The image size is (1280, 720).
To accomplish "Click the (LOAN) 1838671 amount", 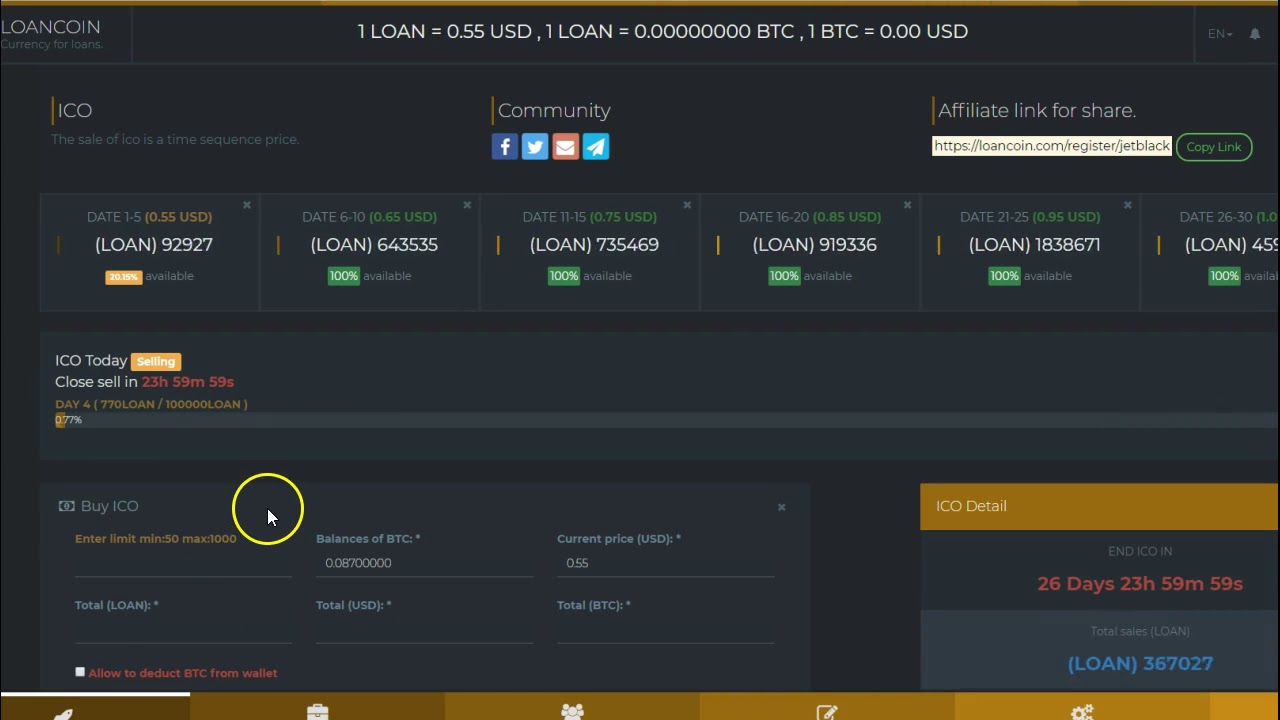I will tap(1034, 245).
